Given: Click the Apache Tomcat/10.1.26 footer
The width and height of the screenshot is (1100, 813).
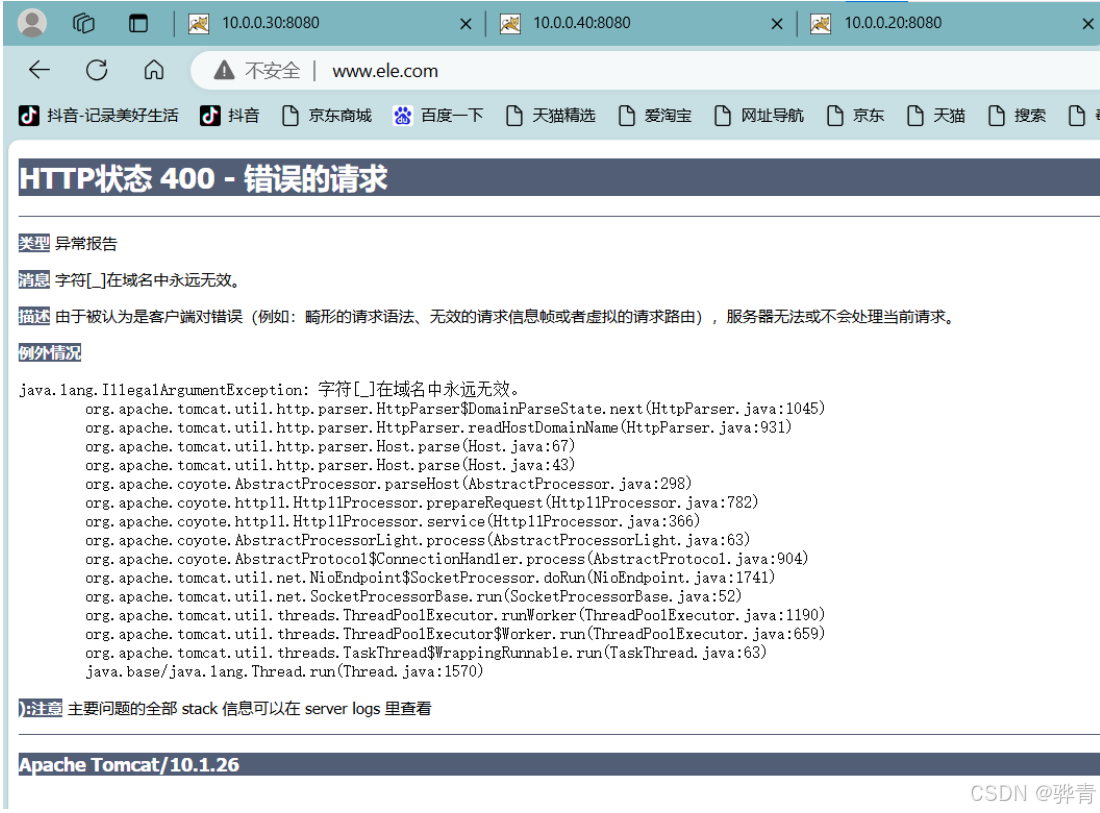Looking at the screenshot, I should click(129, 765).
